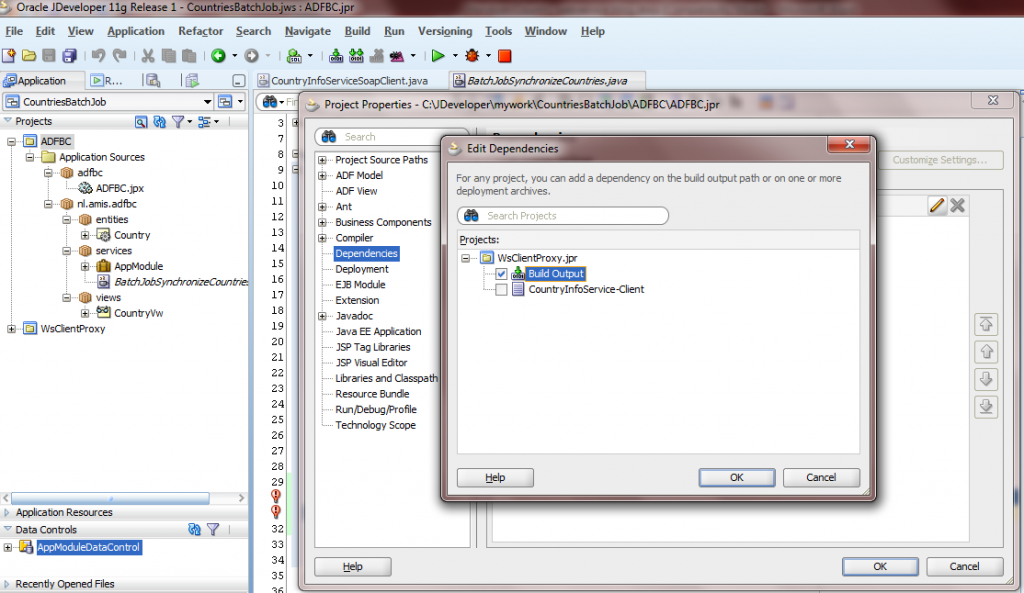Click the Projects panel refresh icon
Viewport: 1024px width, 593px height.
coord(159,121)
